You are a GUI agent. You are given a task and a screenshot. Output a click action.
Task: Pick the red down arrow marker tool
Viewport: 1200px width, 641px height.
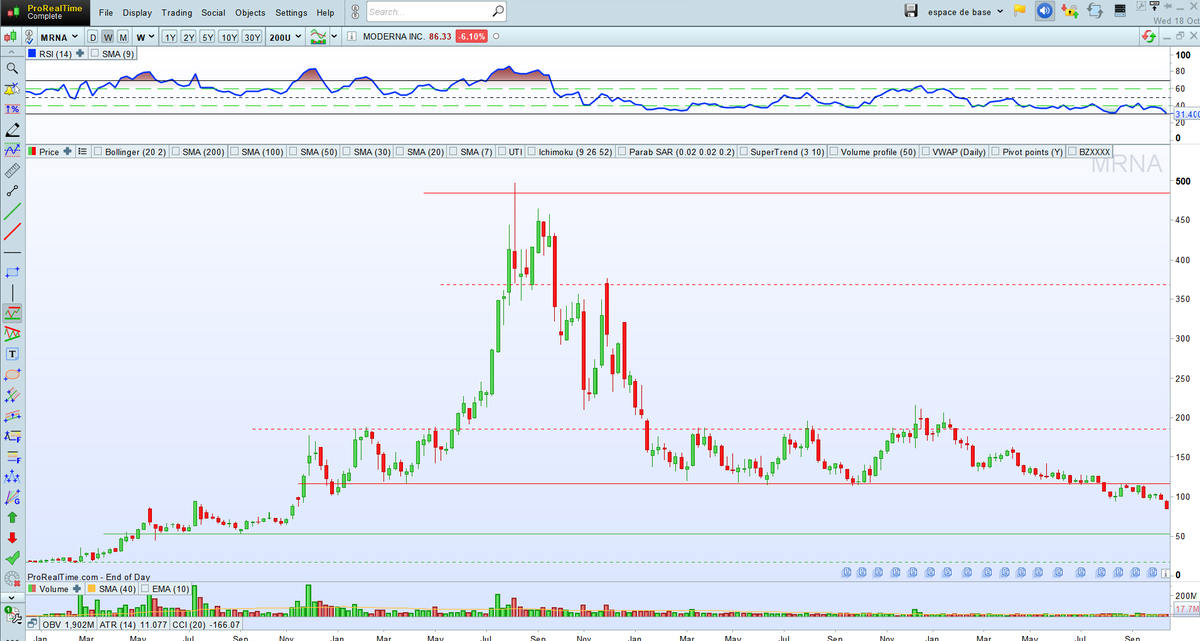12,537
